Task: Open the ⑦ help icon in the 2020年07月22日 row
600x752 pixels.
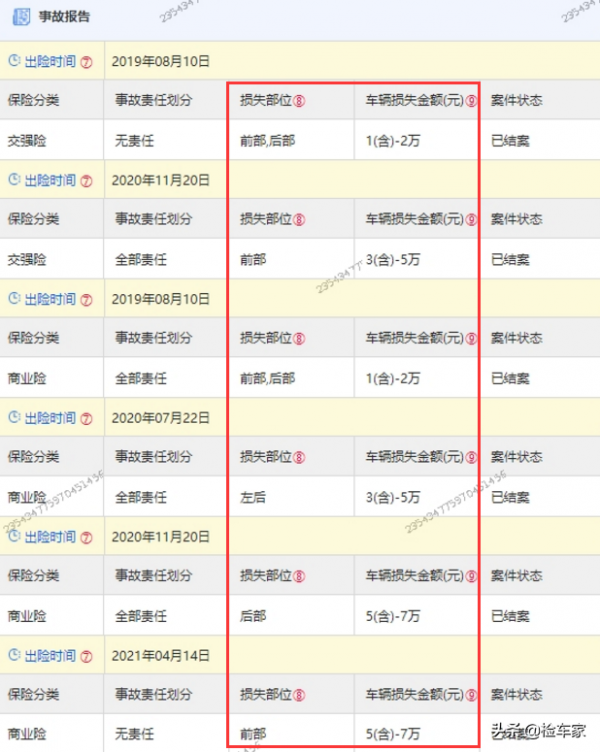Action: coord(86,419)
